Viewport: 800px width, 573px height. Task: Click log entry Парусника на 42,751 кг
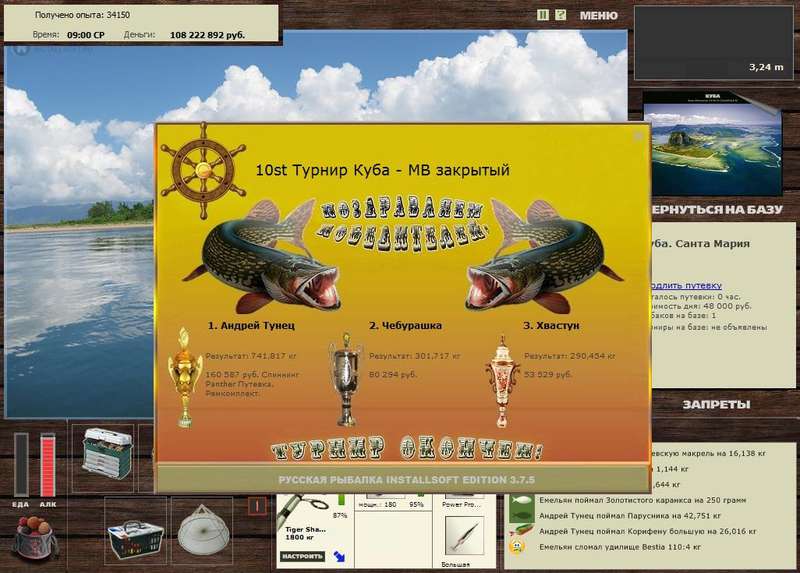[x=630, y=516]
